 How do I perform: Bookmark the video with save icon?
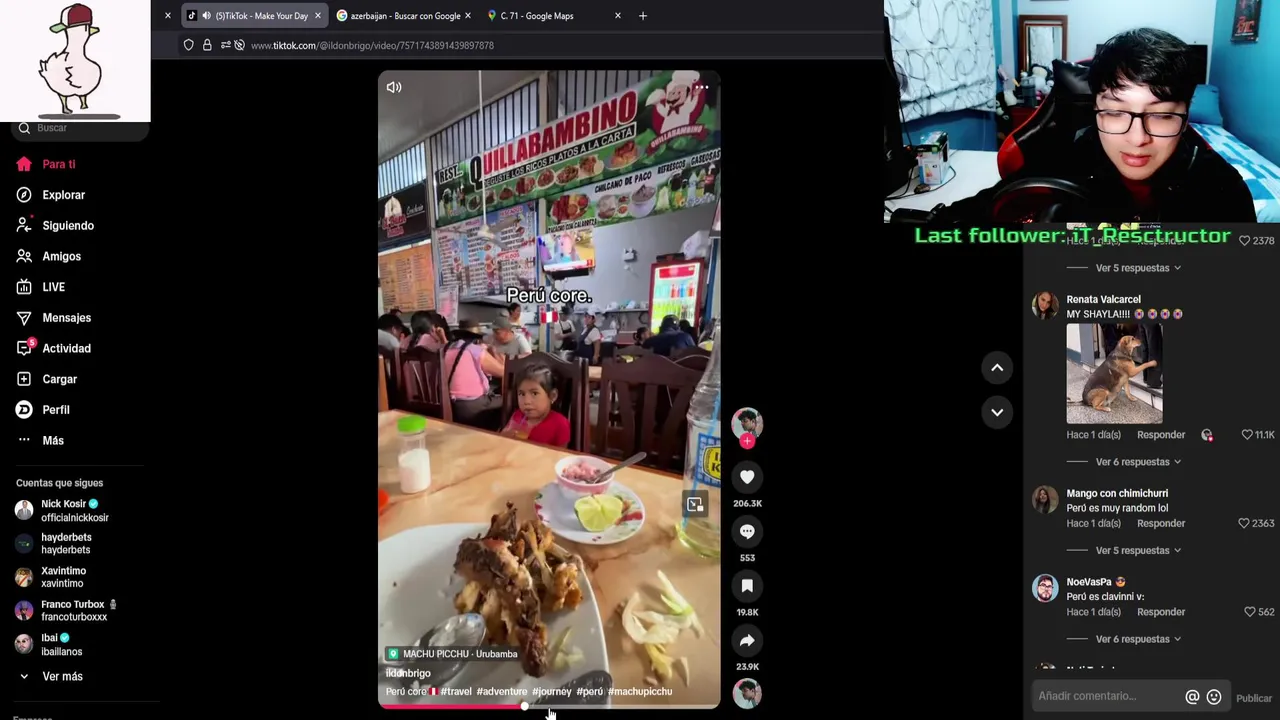(x=747, y=586)
